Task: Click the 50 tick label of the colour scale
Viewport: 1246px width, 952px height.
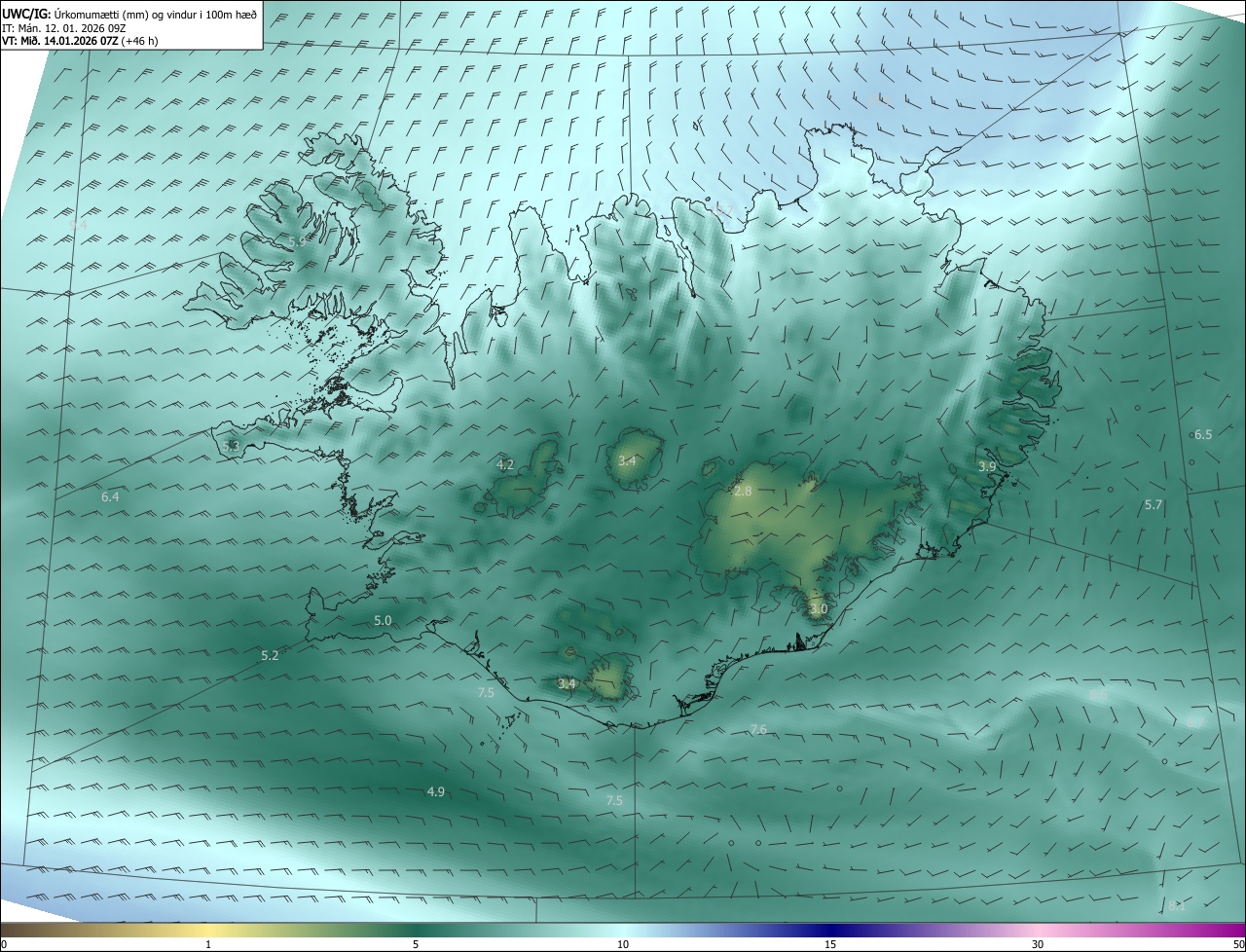Action: coord(1238,944)
